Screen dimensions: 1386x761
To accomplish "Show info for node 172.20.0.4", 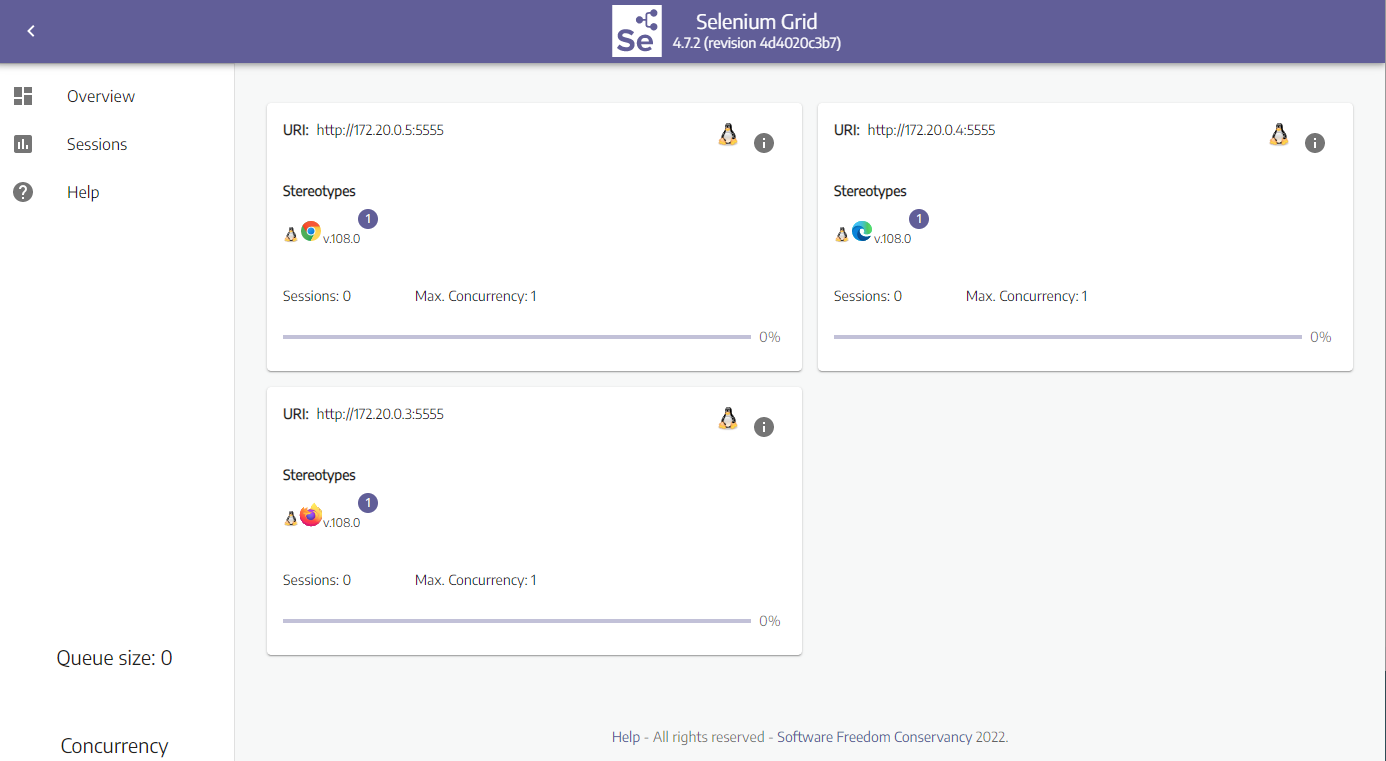I will coord(1315,143).
